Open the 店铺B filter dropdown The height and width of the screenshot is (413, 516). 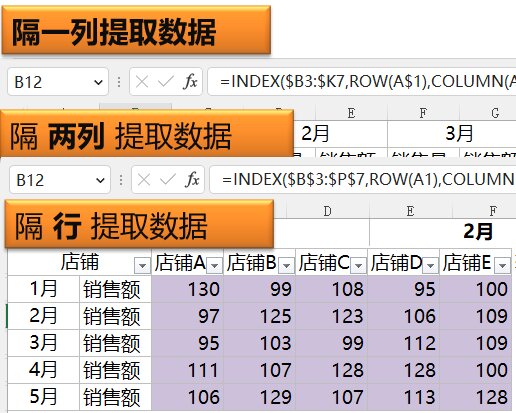[x=286, y=265]
